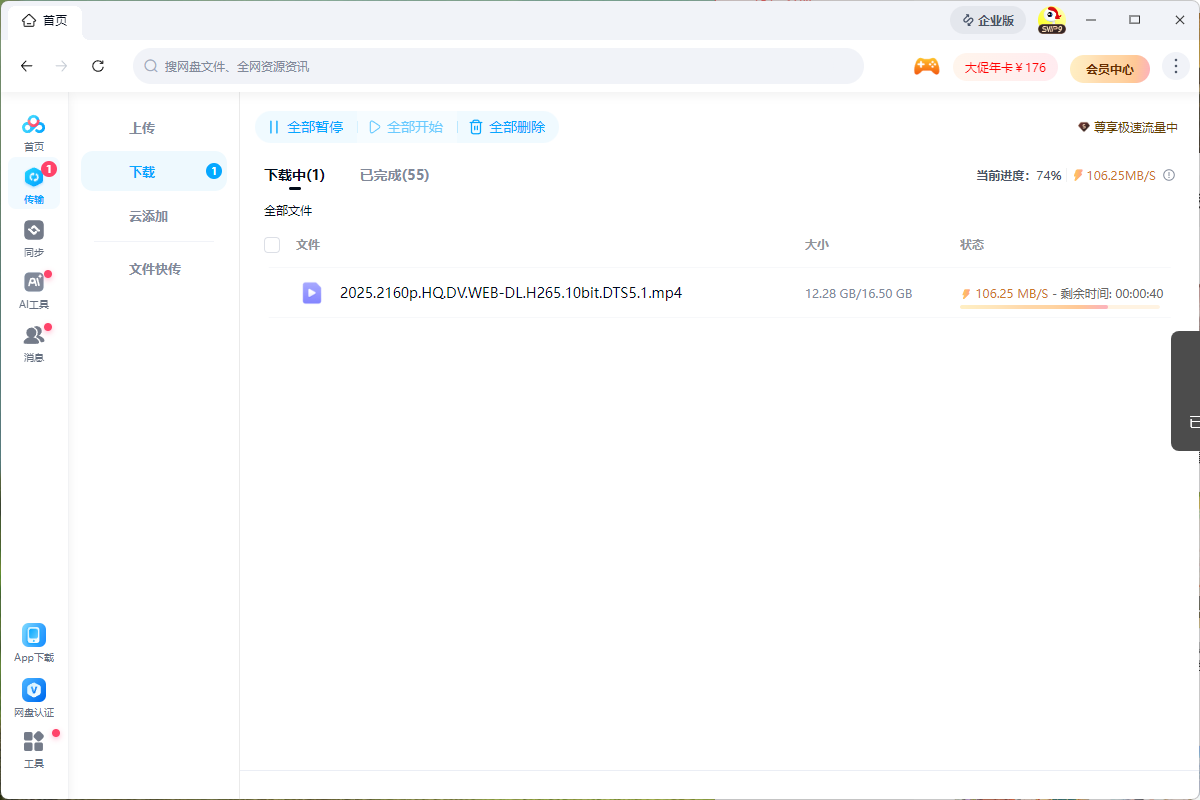
Task: Click the 全部暂停 button
Action: pyautogui.click(x=305, y=127)
